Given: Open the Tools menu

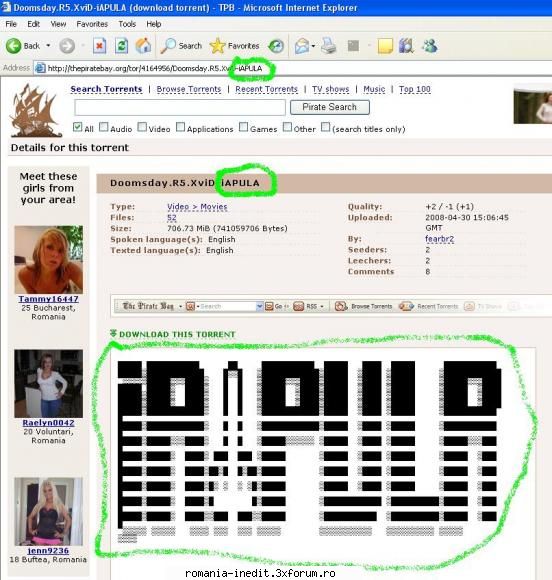Looking at the screenshot, I should (x=127, y=24).
